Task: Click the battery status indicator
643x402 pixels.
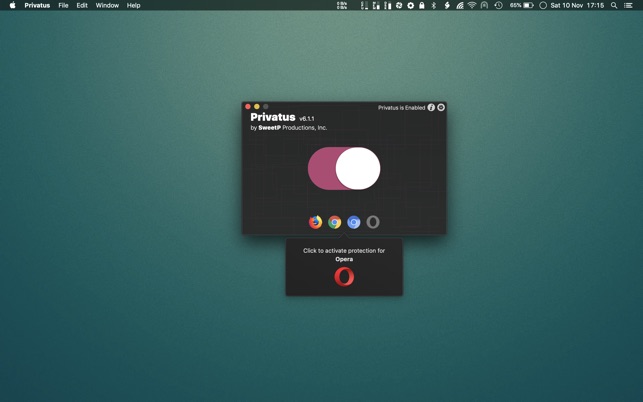Action: (x=522, y=5)
